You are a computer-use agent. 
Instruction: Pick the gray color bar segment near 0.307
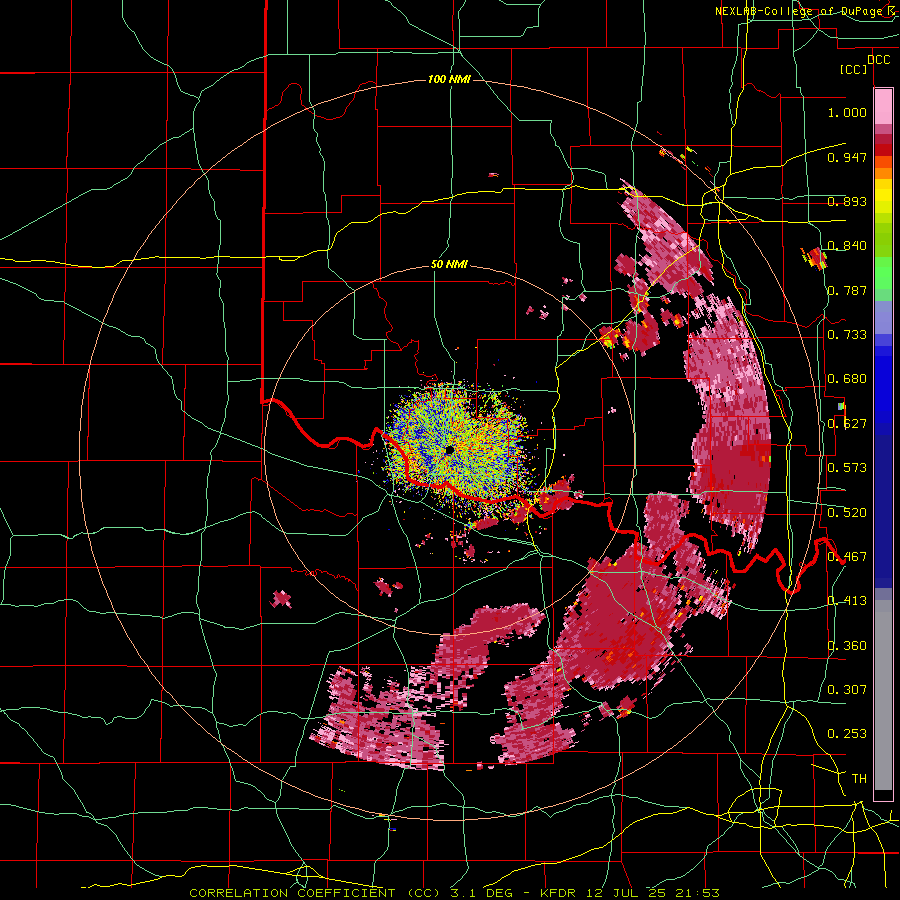[x=883, y=697]
